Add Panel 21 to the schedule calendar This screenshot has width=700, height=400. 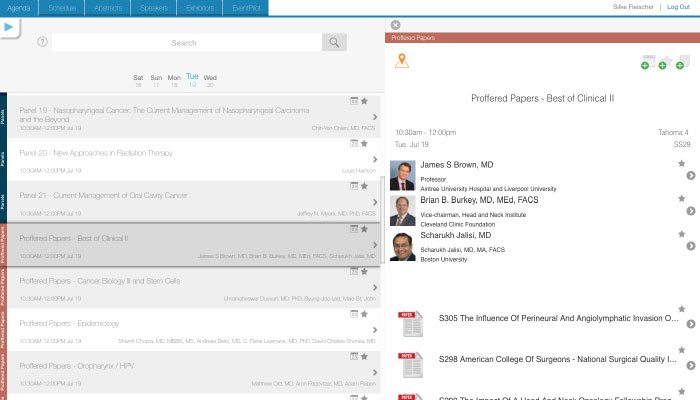tap(354, 186)
